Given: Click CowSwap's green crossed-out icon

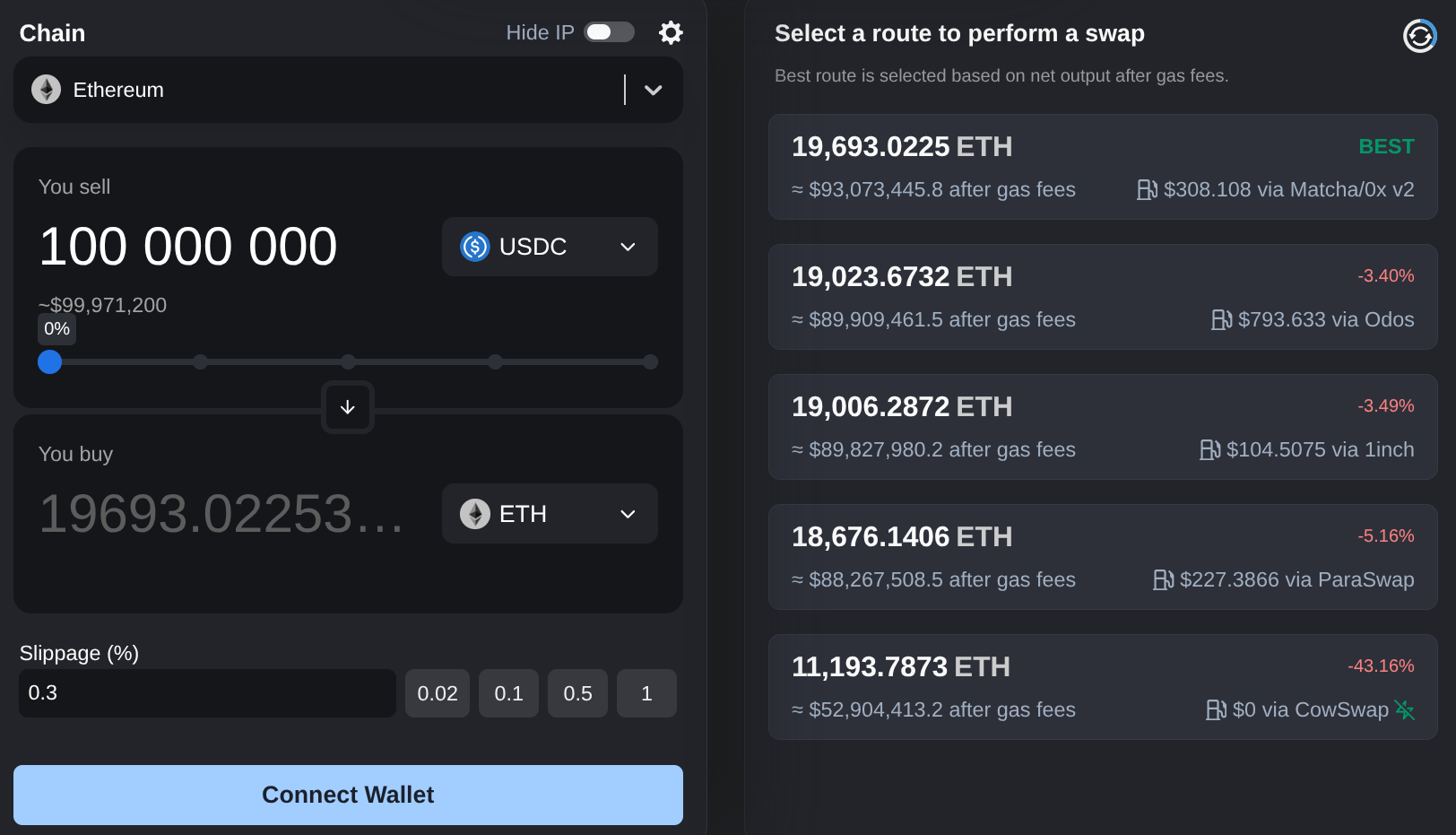Looking at the screenshot, I should pos(1404,710).
